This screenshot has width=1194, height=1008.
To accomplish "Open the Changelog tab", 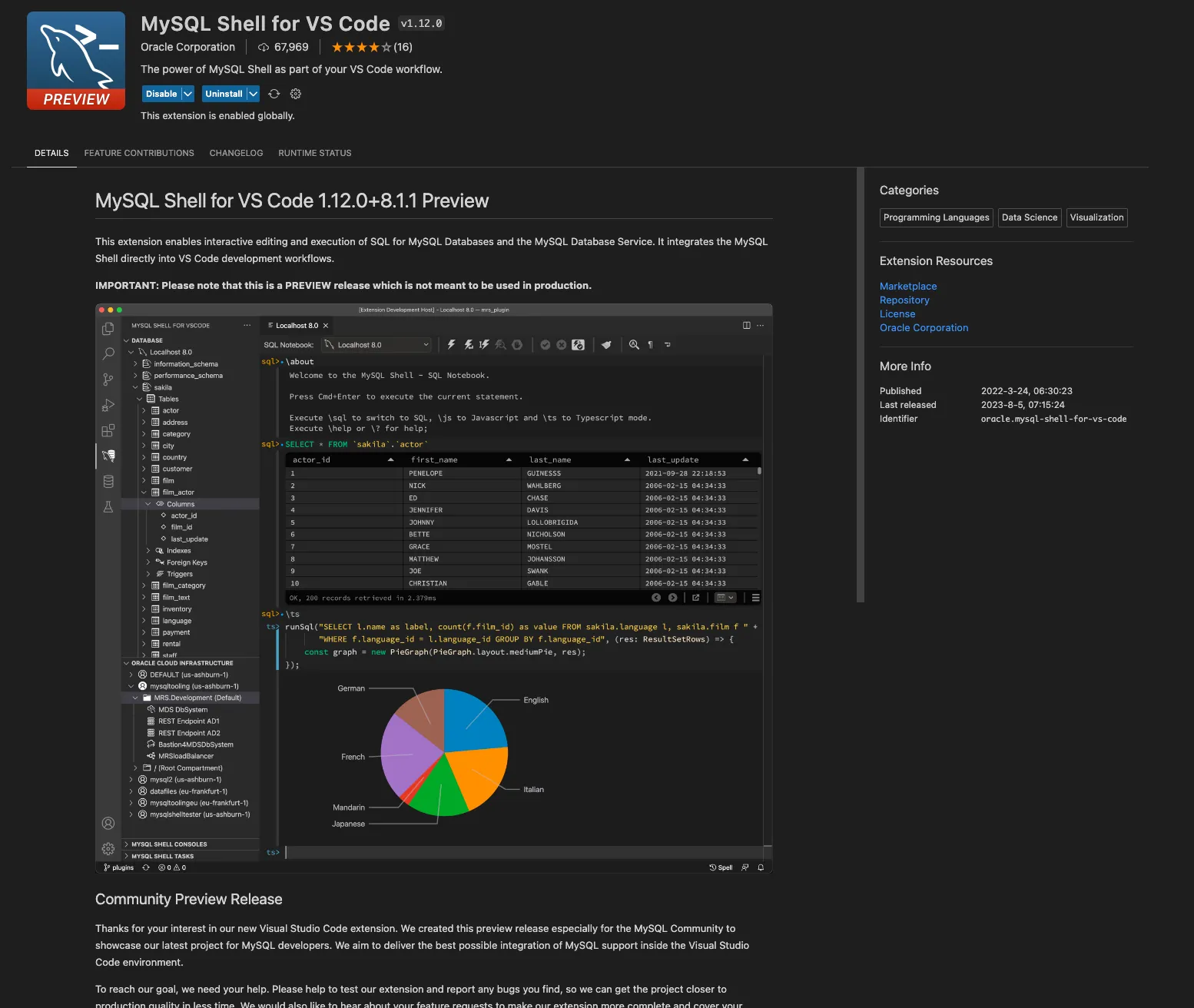I will [236, 154].
